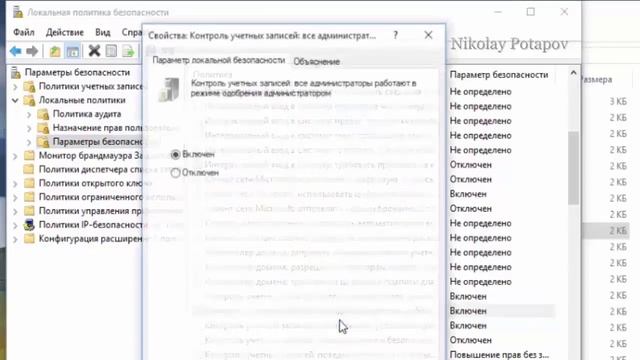This screenshot has height=360, width=640.
Task: Click the Монитор брандмауэра folder icon
Action: (29, 156)
